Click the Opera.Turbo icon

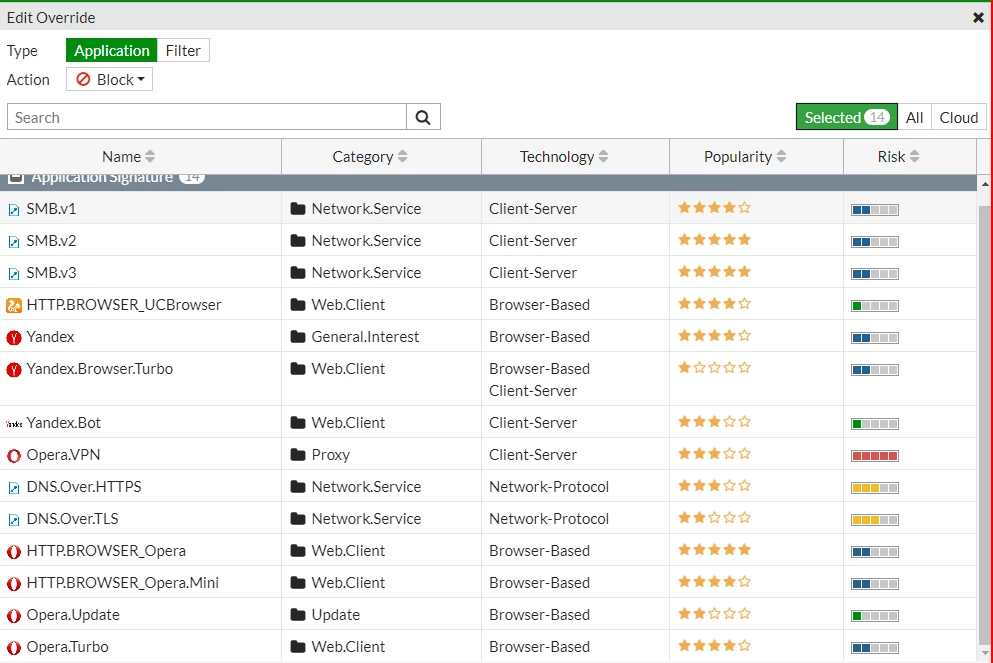coord(14,647)
